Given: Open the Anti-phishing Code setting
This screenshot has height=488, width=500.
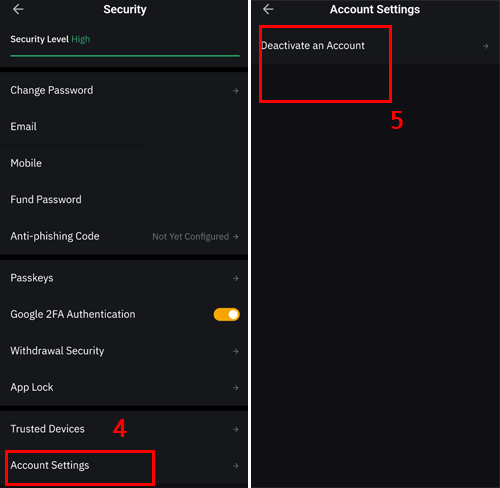Looking at the screenshot, I should tap(124, 236).
